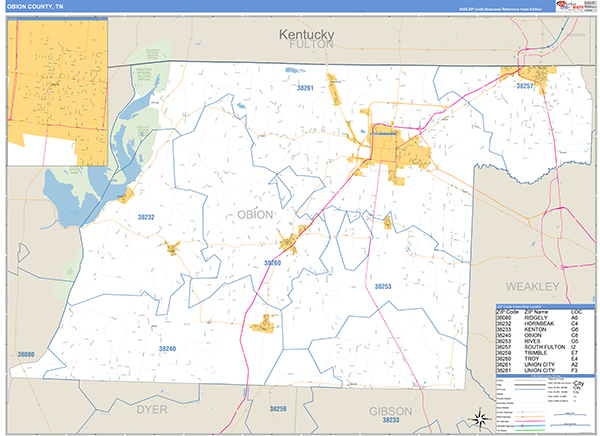The height and width of the screenshot is (436, 600).
Task: Select the 'DYER' county label
Action: click(x=152, y=410)
